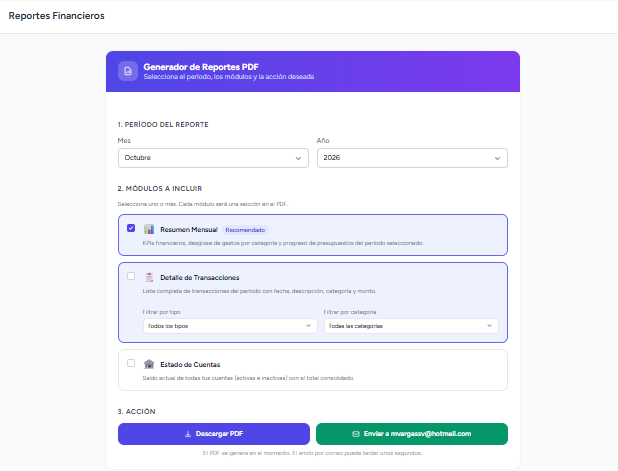This screenshot has height=471, width=618.
Task: Click the 2. MÓDULOS A INCLUIR heading
Action: click(x=160, y=189)
